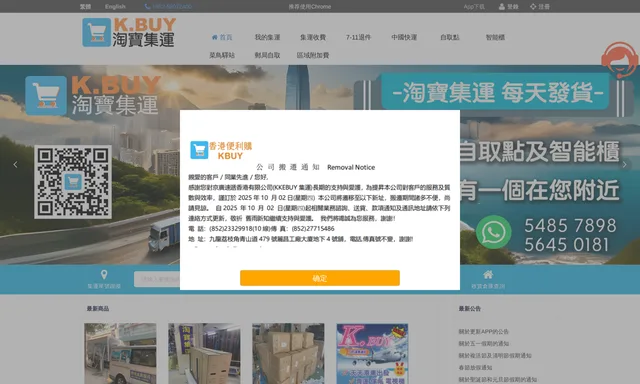Open the delivery van product thumbnail
Image resolution: width=640 pixels, height=384 pixels.
pyautogui.click(x=120, y=353)
